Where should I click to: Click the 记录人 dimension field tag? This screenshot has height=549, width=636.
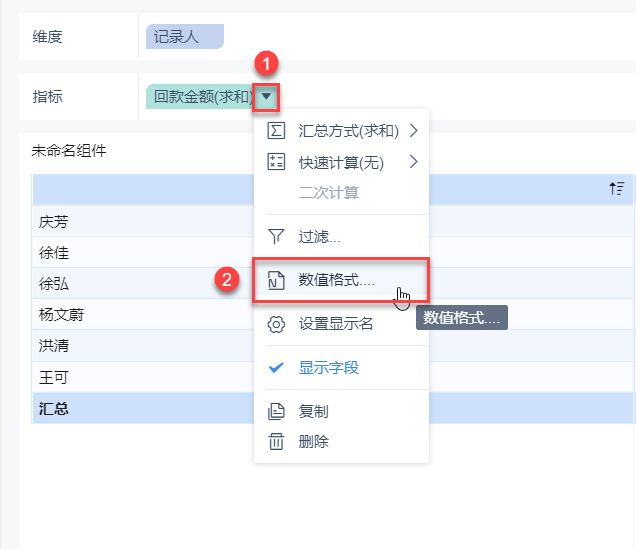[185, 37]
